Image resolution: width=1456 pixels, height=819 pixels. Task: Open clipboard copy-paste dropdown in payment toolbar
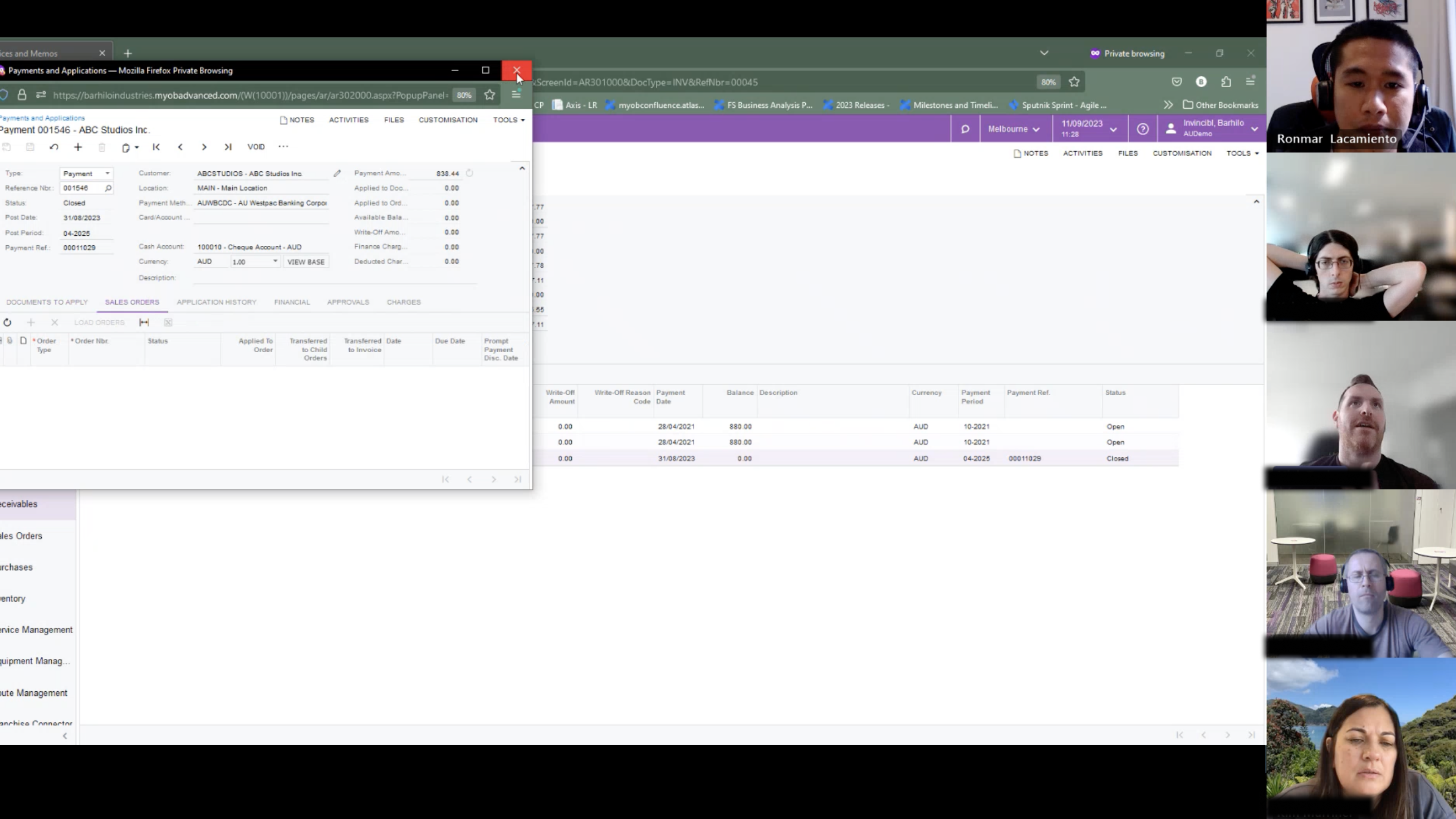[130, 147]
